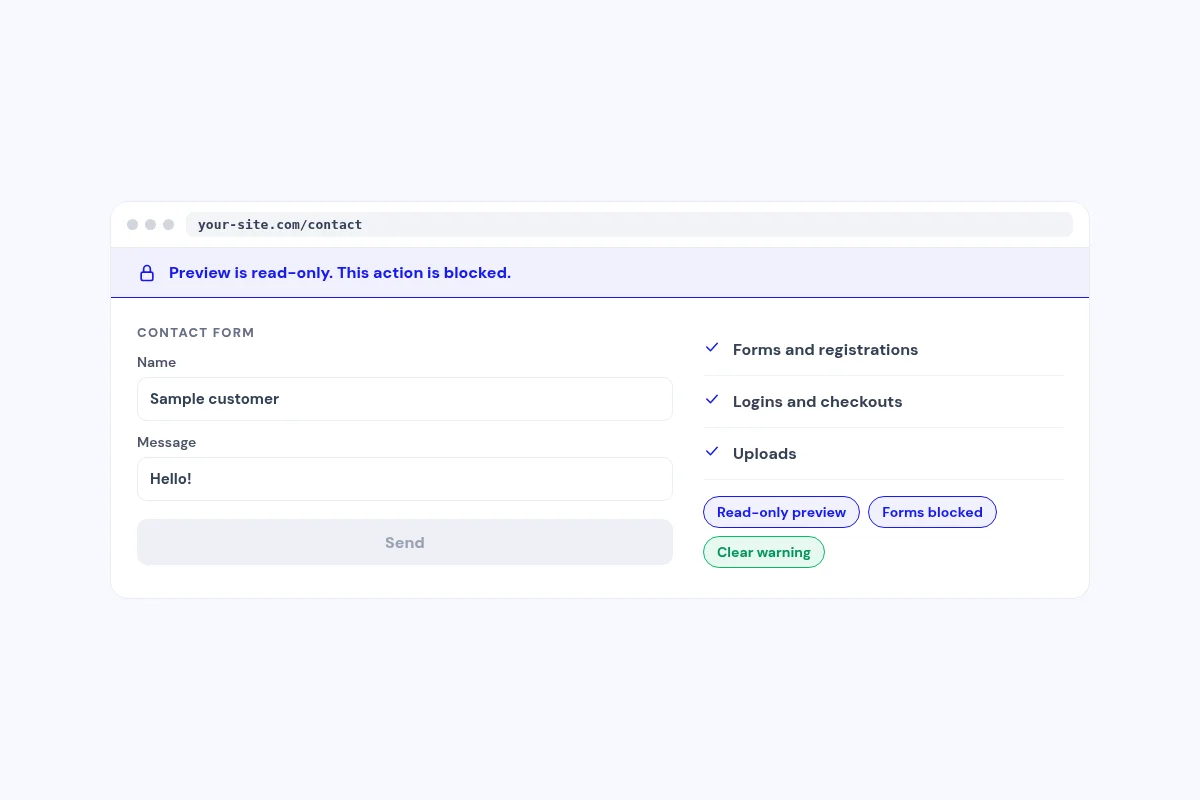The width and height of the screenshot is (1200, 800).
Task: Click the your-site.com/contact address bar
Action: [x=629, y=225]
